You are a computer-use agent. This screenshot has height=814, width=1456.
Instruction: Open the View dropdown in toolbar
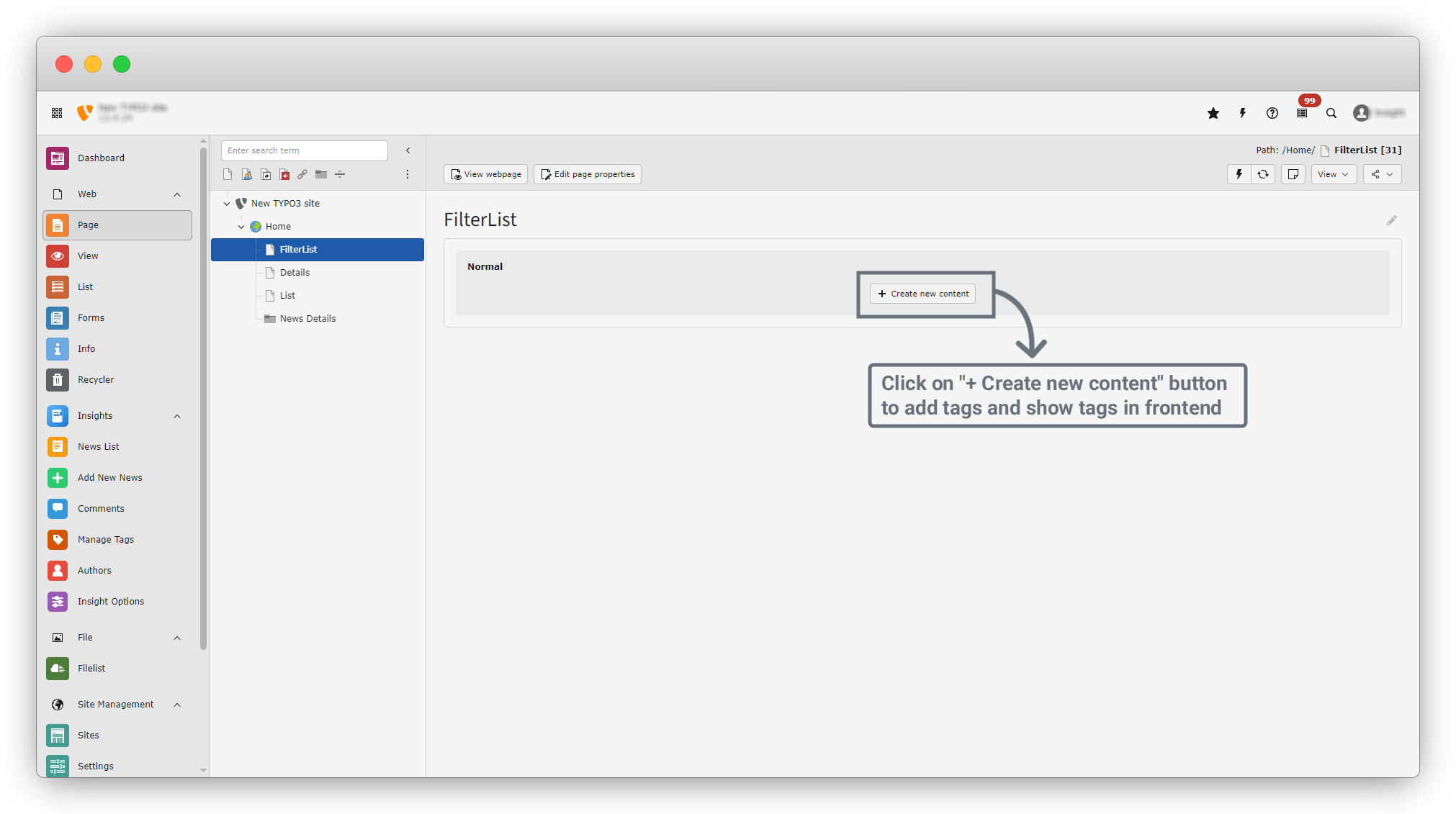1333,174
